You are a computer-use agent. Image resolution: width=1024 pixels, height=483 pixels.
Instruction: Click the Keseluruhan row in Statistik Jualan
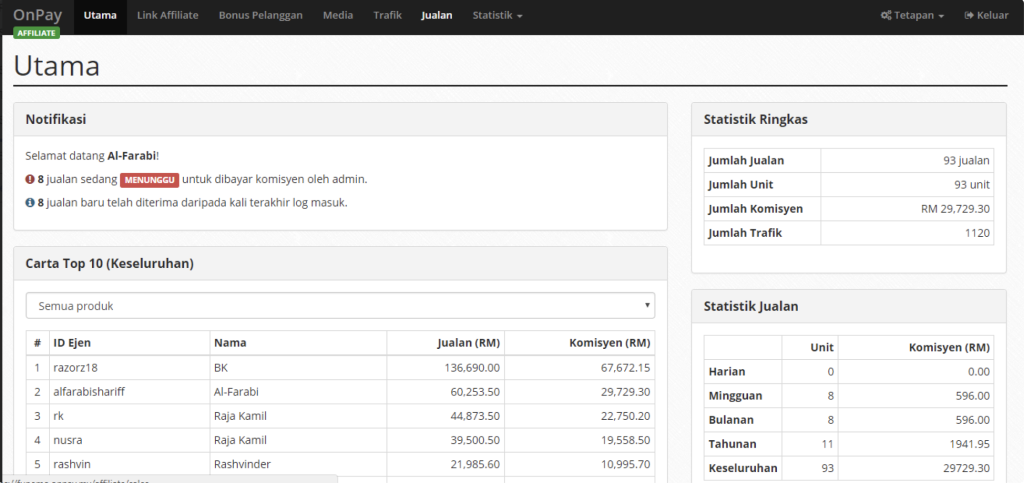[x=741, y=468]
